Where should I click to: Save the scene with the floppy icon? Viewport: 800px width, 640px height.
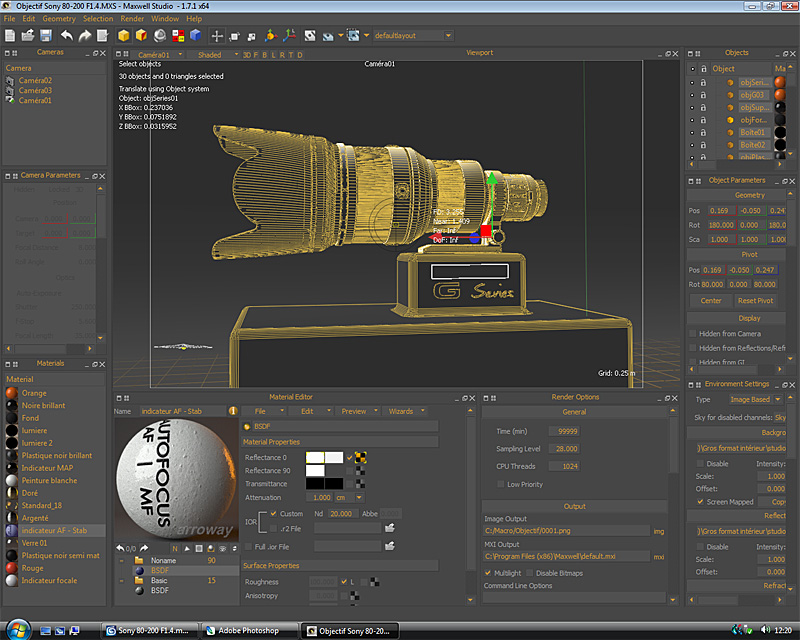pos(46,35)
